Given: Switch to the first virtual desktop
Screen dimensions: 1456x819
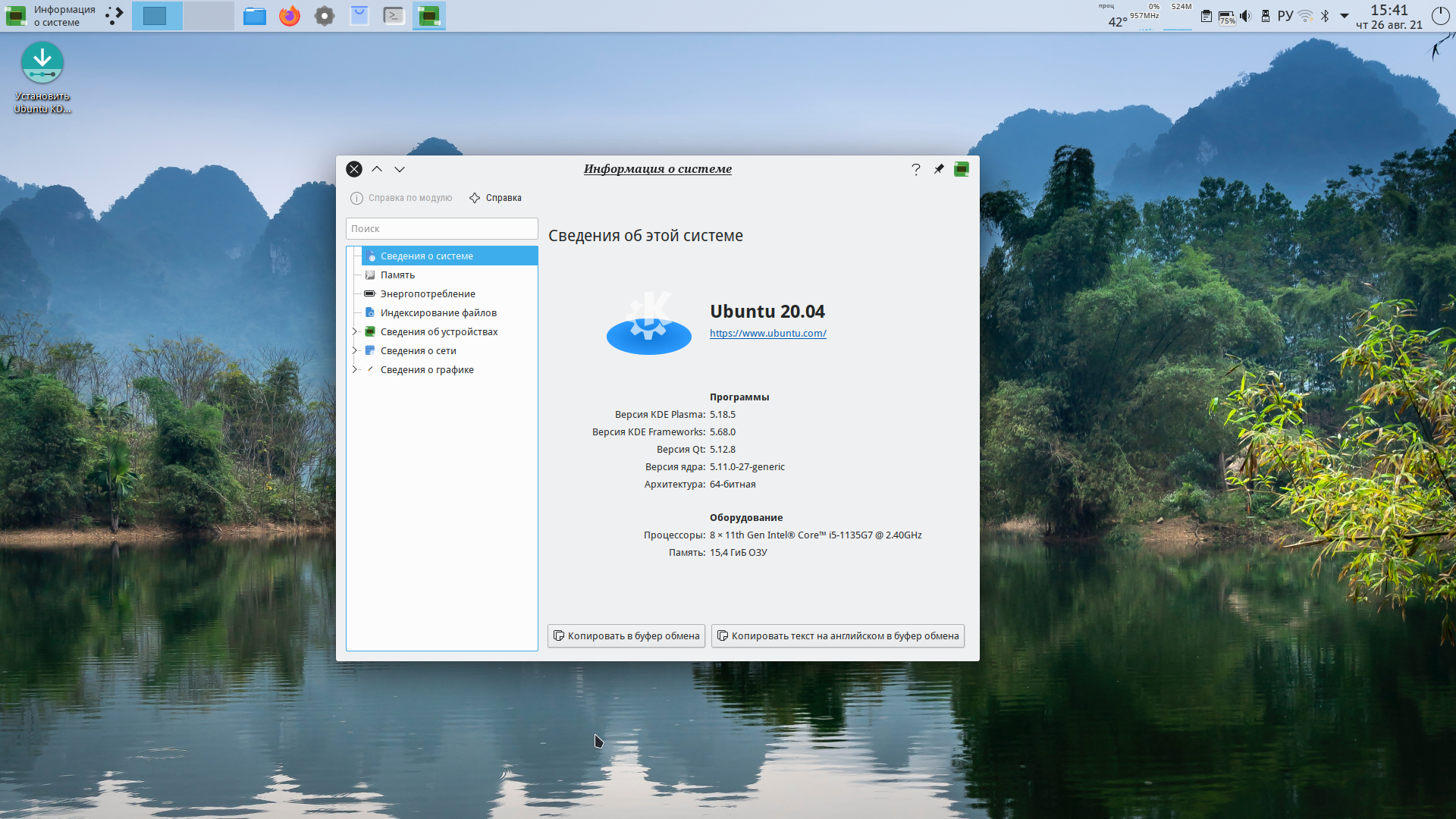Looking at the screenshot, I should click(x=157, y=16).
